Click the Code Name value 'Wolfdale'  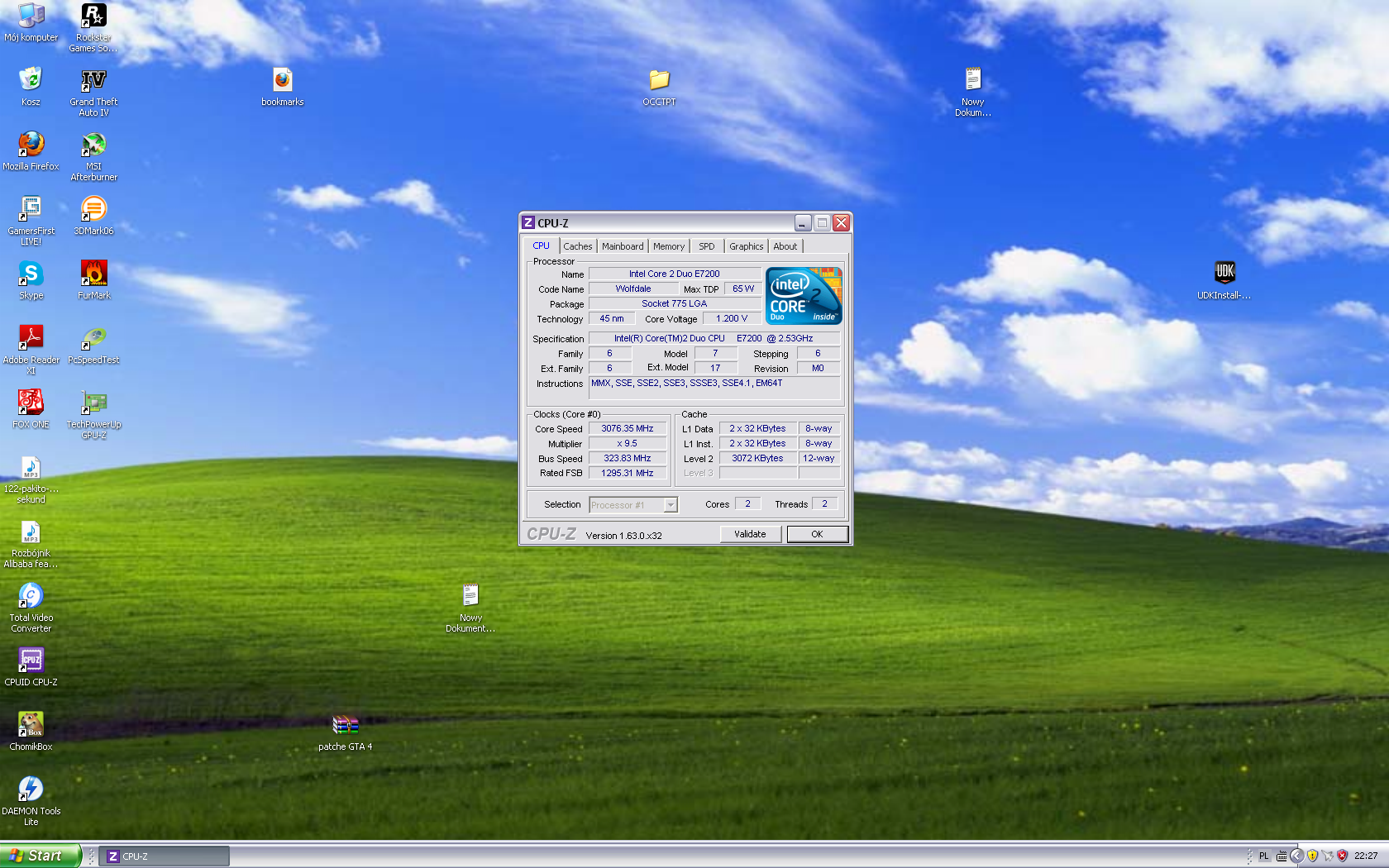pos(633,289)
